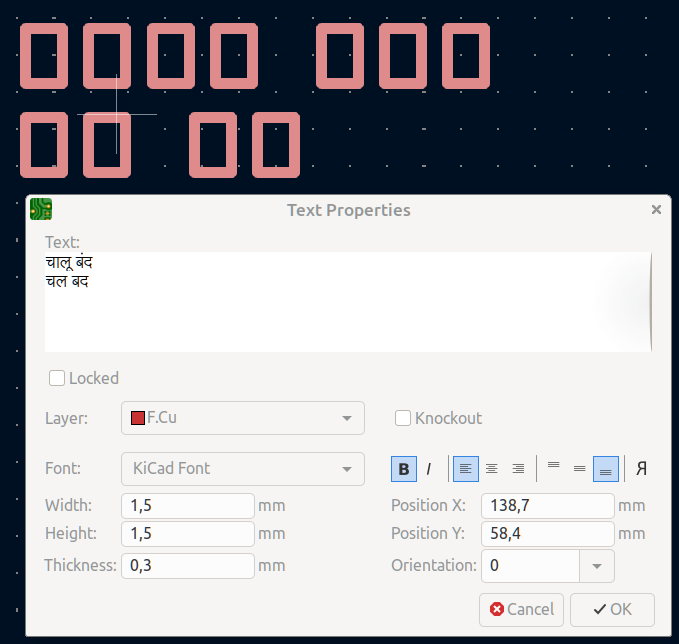Click the red F.Cu layer color swatch
Screen dimensions: 679x644
(138, 418)
